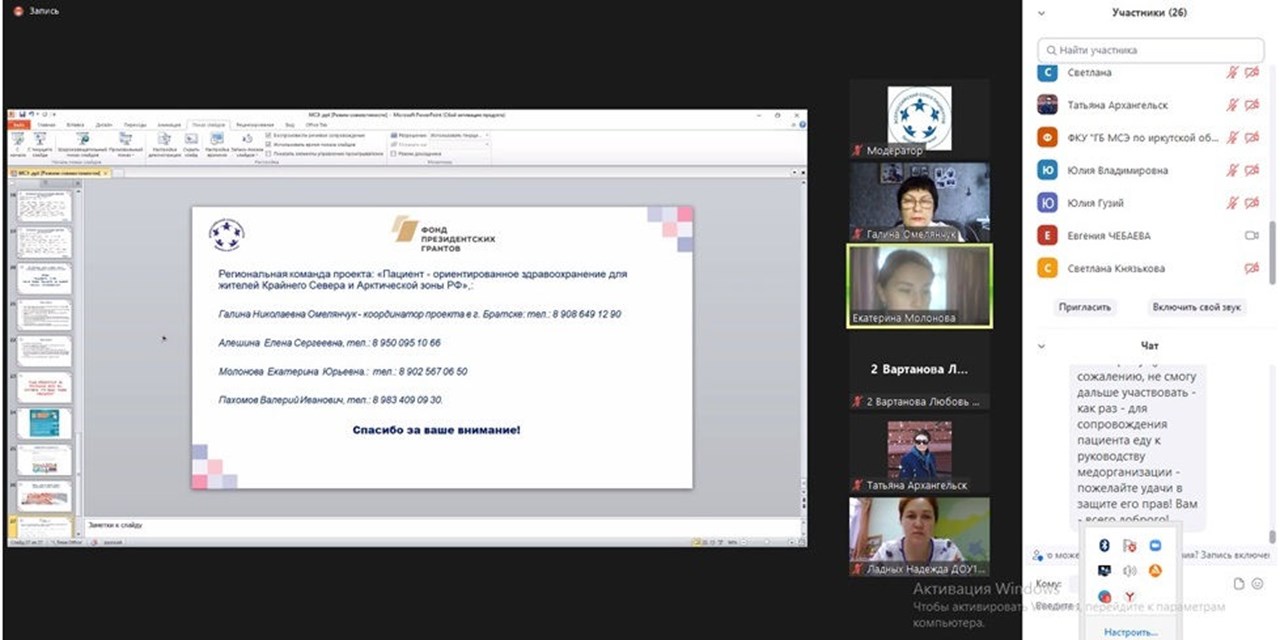This screenshot has width=1280, height=640.
Task: Click the file attachment icon in chat
Action: click(x=1239, y=584)
